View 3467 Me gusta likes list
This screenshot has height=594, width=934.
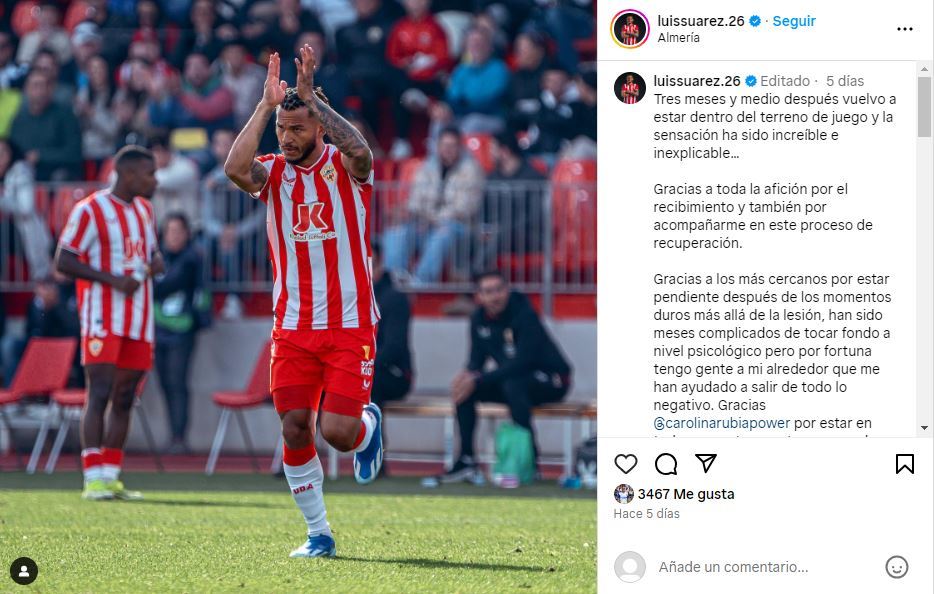click(x=686, y=494)
